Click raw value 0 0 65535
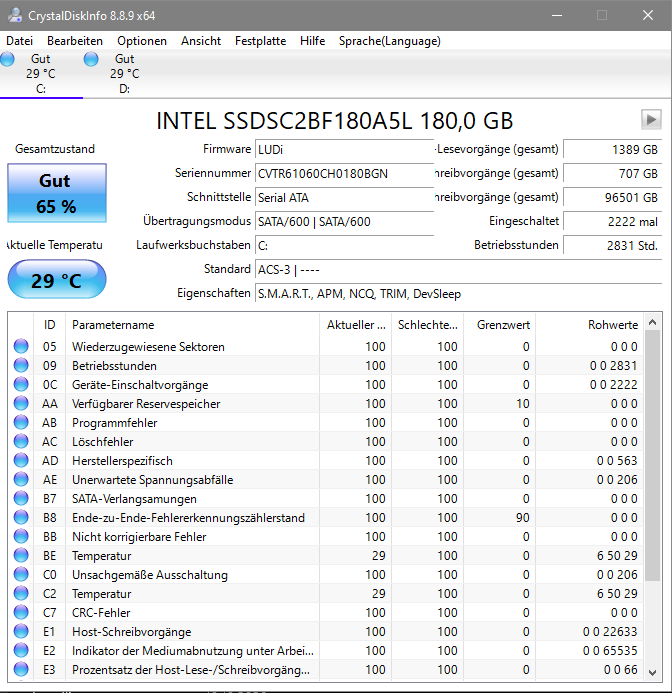 coord(610,651)
